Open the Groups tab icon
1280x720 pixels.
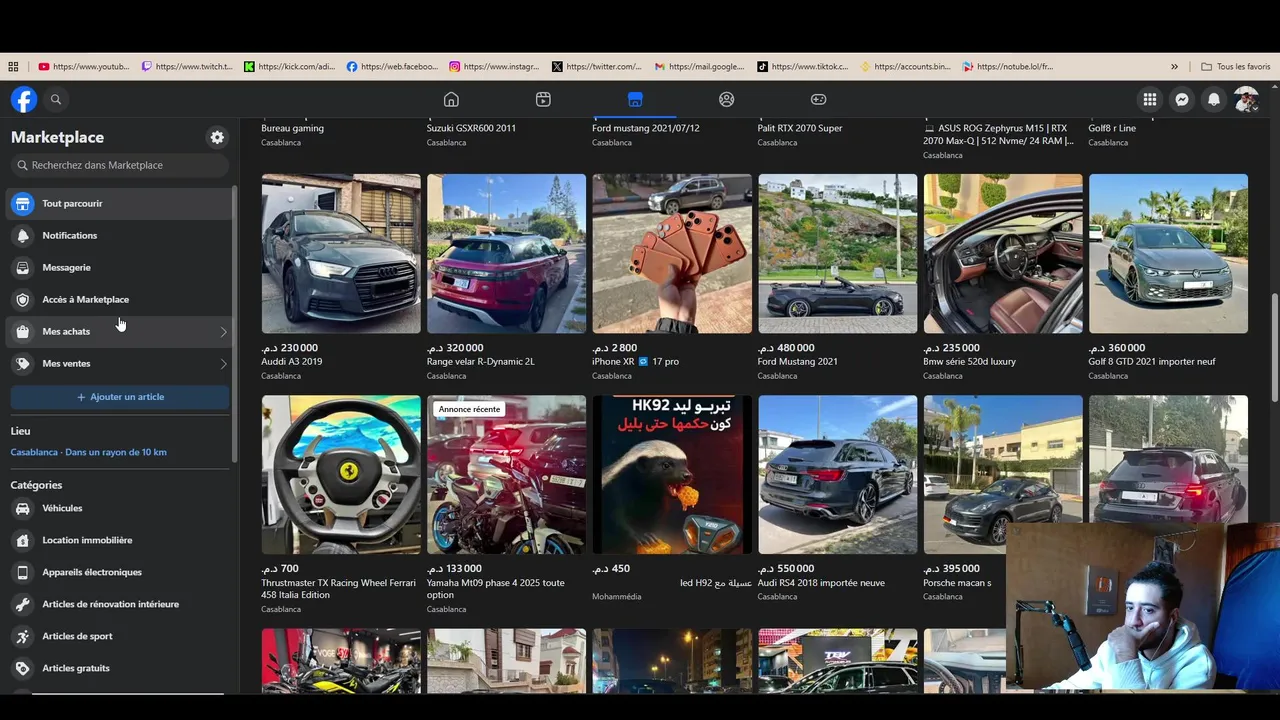[x=727, y=99]
